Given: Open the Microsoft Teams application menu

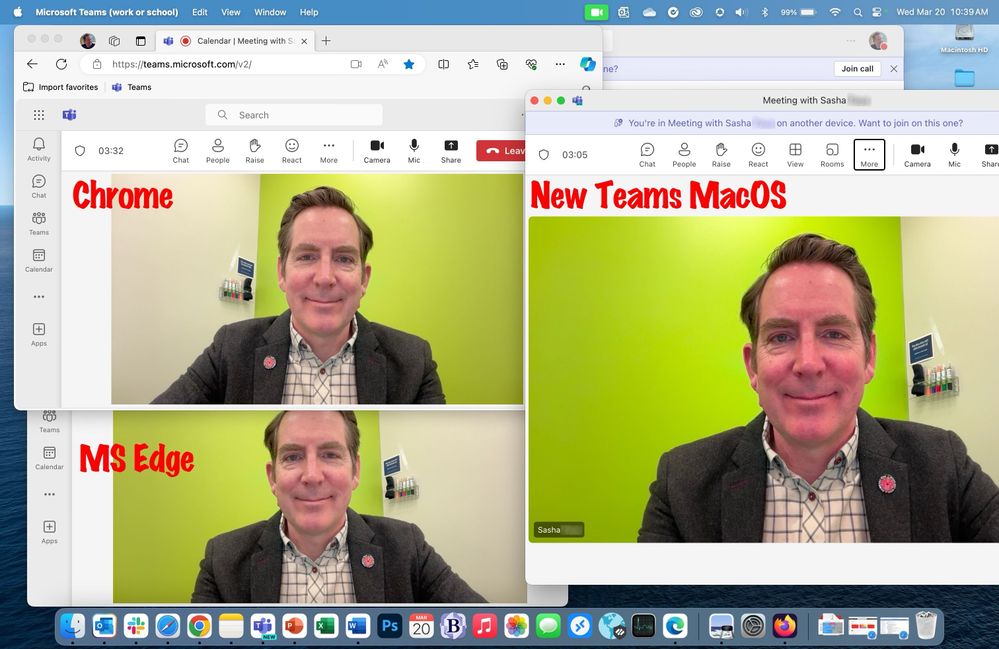Looking at the screenshot, I should tap(107, 12).
